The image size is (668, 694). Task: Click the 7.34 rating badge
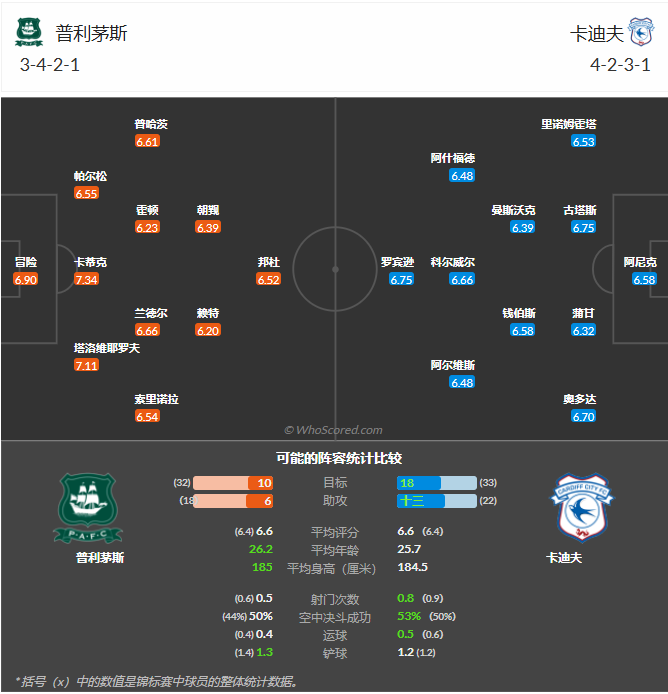[87, 280]
